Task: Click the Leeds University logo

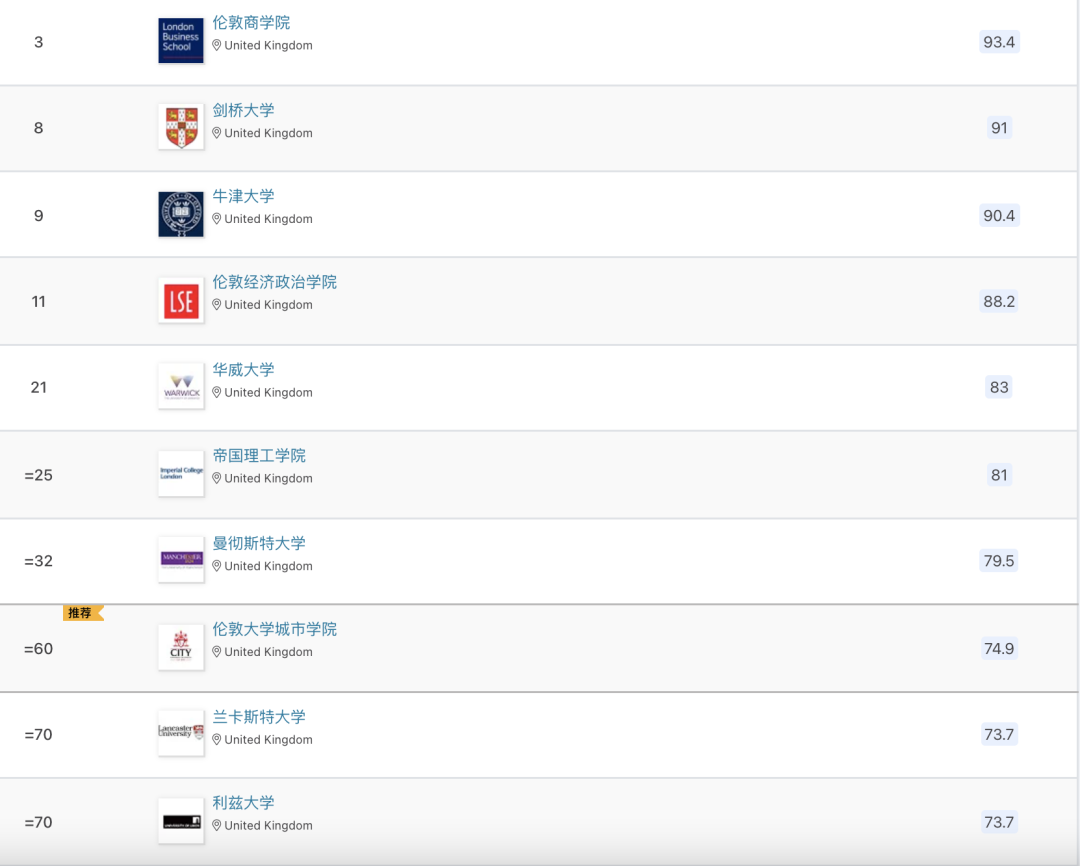Action: (x=180, y=818)
